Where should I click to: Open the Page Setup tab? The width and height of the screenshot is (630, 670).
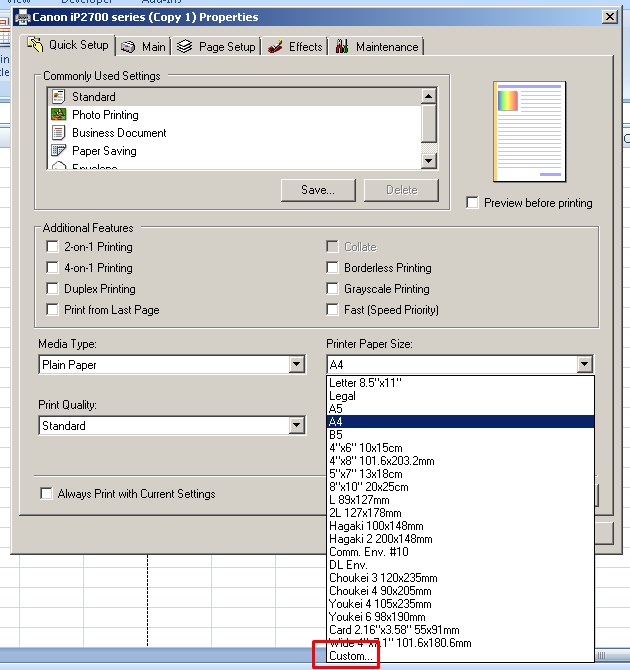tap(216, 47)
